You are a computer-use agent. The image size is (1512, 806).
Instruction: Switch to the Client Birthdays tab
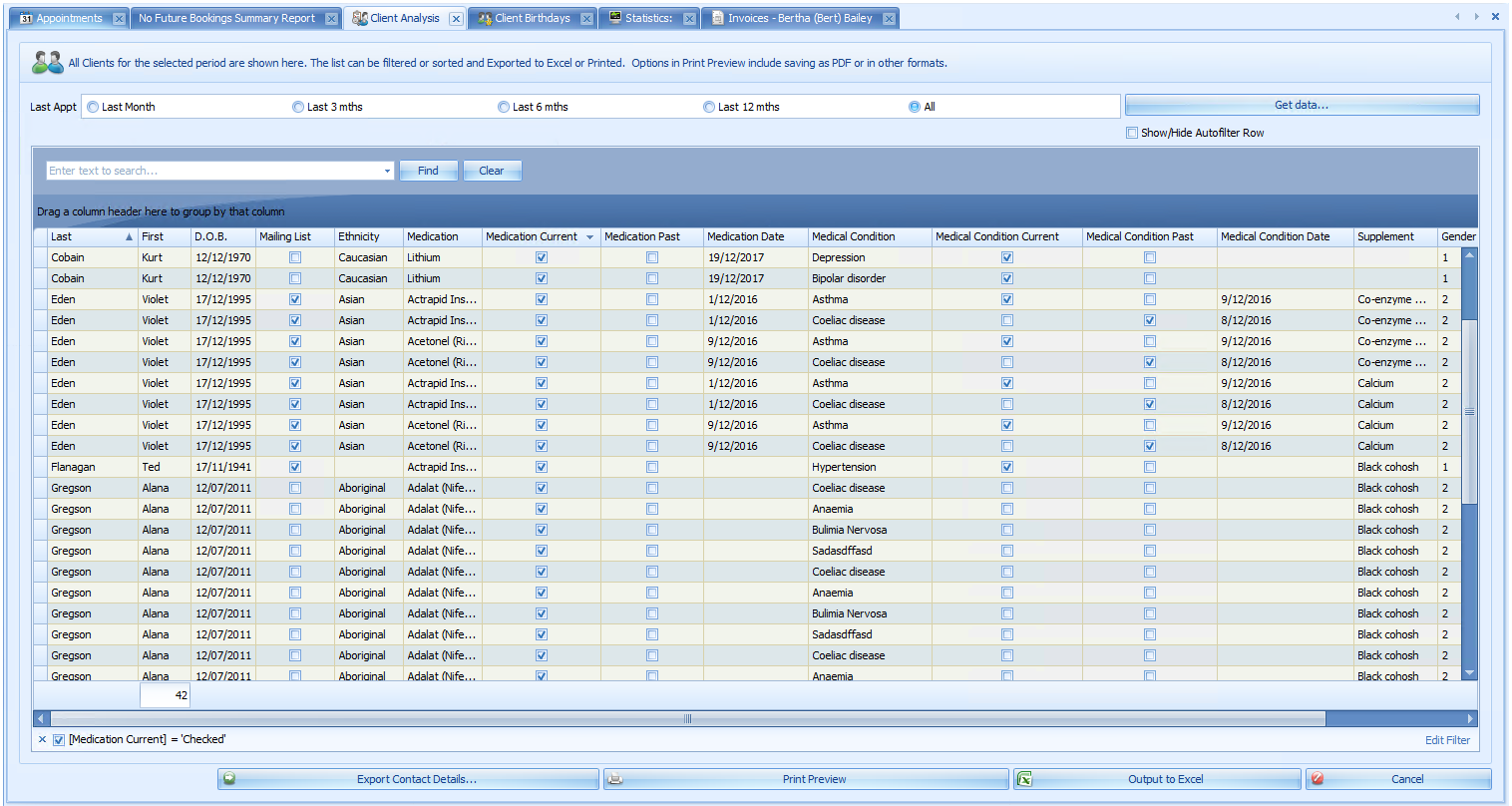point(533,19)
